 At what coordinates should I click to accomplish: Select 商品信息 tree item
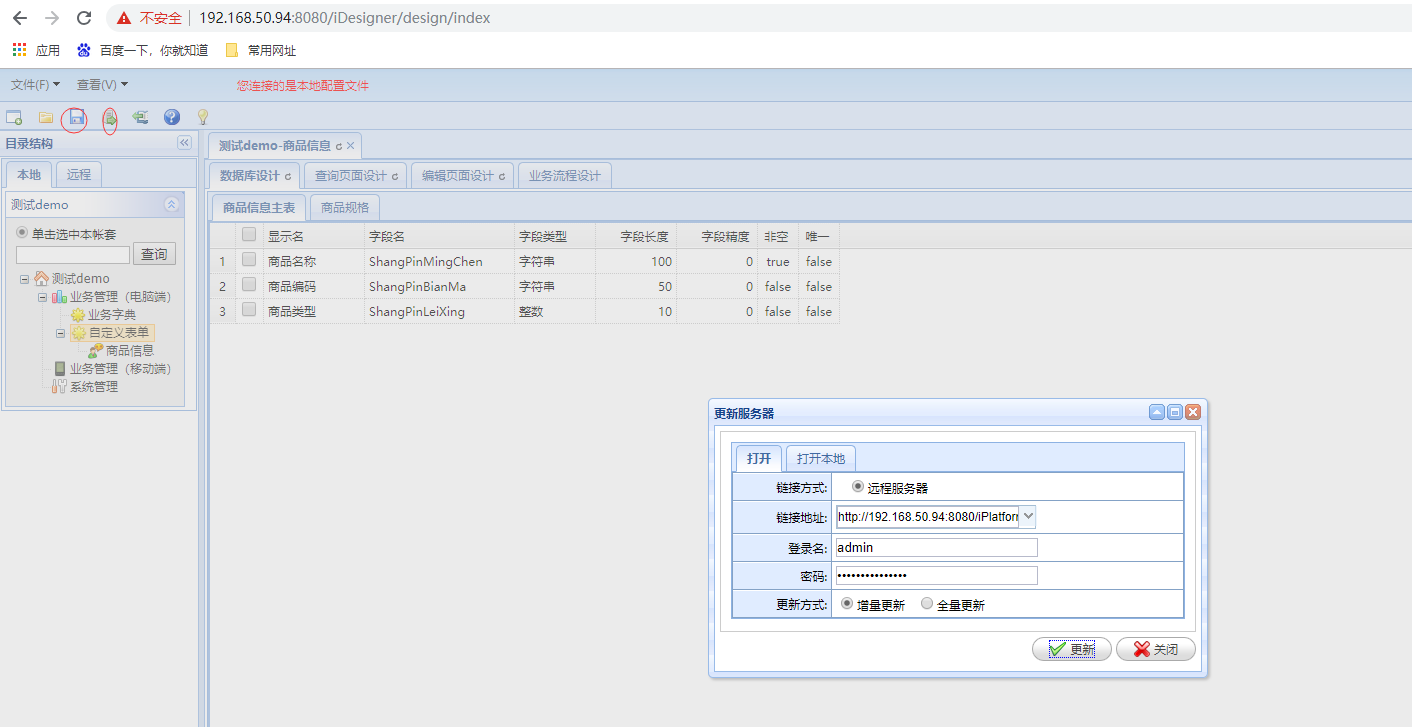(130, 351)
